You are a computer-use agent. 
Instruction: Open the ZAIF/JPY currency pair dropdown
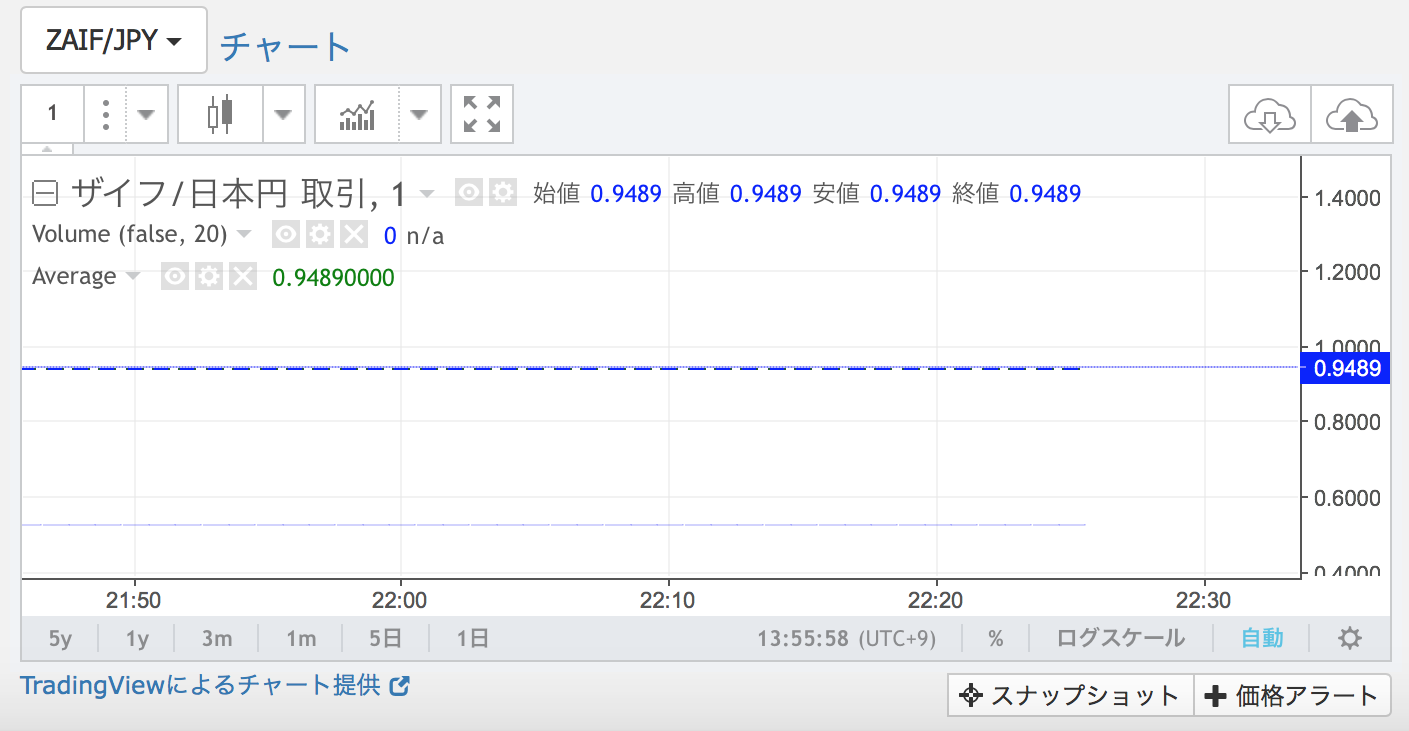click(x=114, y=41)
